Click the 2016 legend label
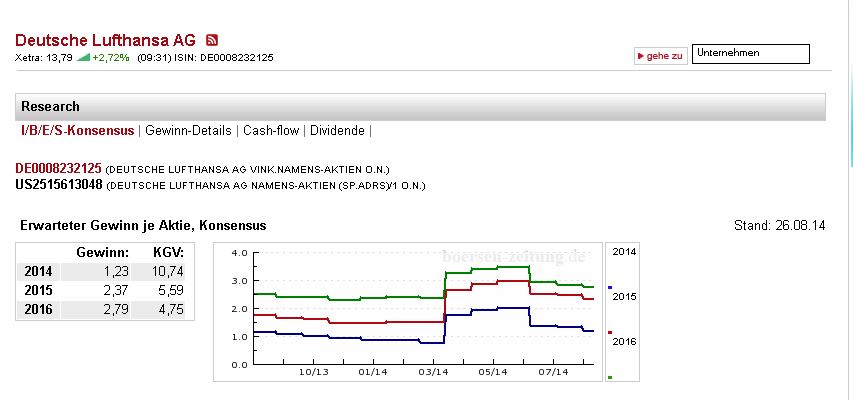The image size is (853, 400). coord(624,342)
